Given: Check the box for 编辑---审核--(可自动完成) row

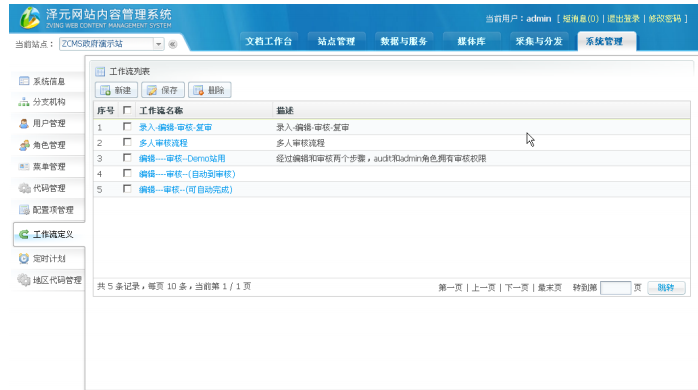Looking at the screenshot, I should tap(127, 189).
